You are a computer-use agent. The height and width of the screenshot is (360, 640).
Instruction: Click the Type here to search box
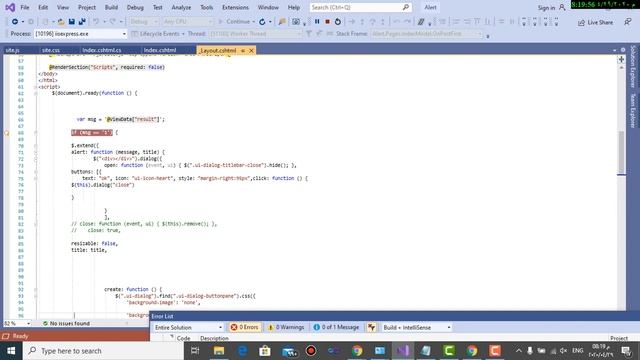pyautogui.click(x=103, y=351)
